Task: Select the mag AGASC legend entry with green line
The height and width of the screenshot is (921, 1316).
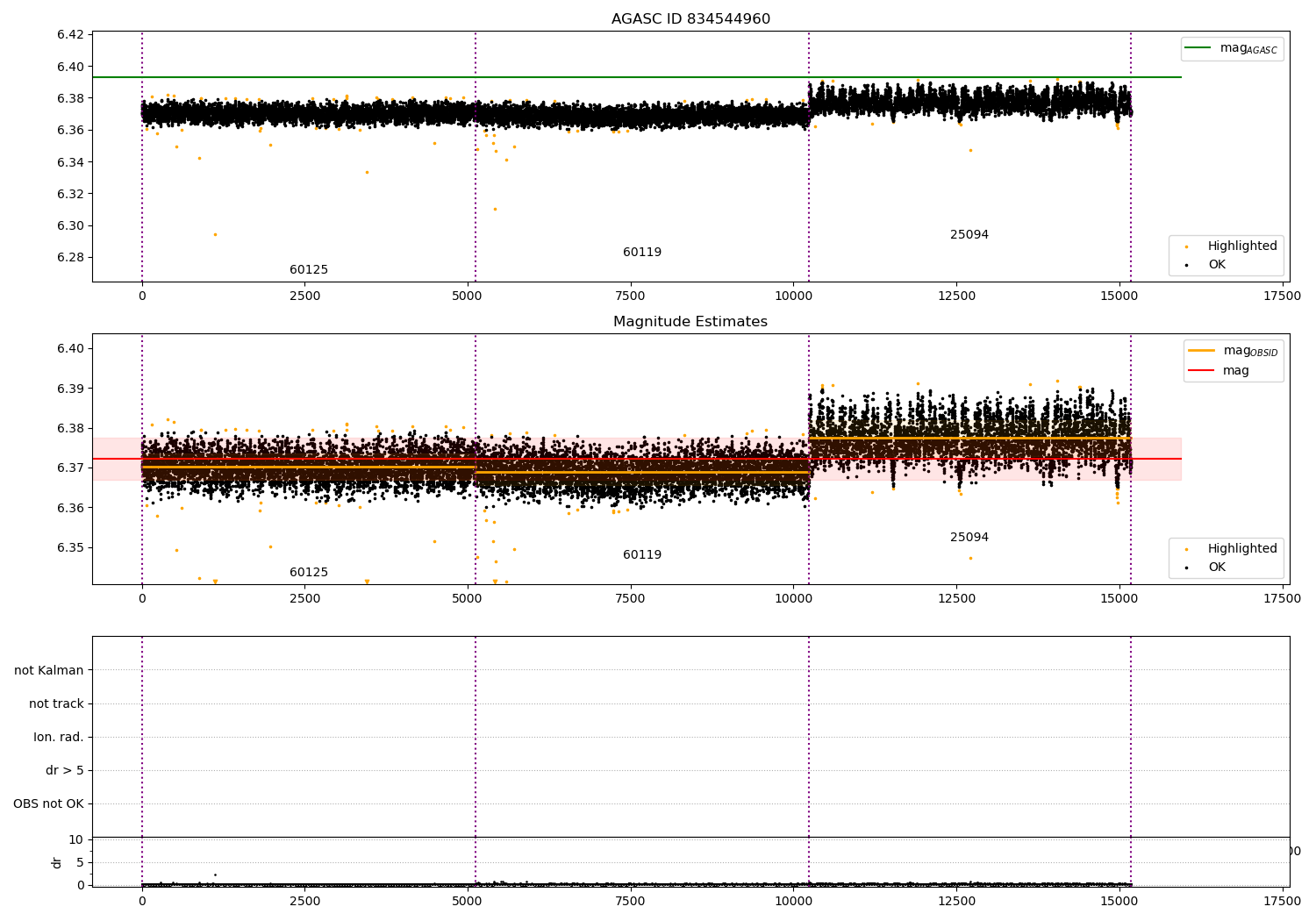Action: [x=1232, y=48]
